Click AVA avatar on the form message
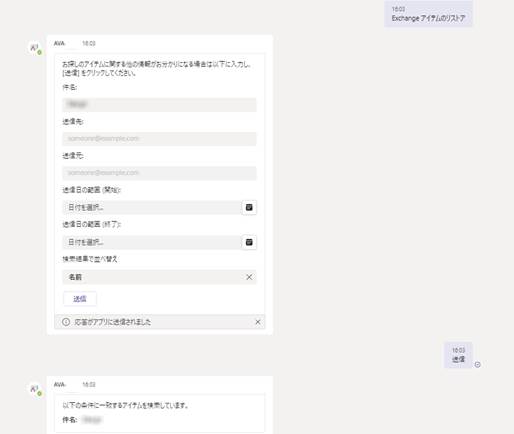The width and height of the screenshot is (514, 434). point(35,49)
